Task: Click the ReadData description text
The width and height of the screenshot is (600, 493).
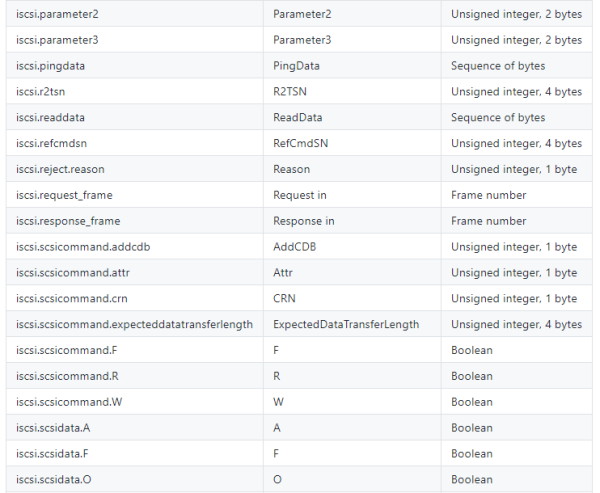Action: click(298, 118)
